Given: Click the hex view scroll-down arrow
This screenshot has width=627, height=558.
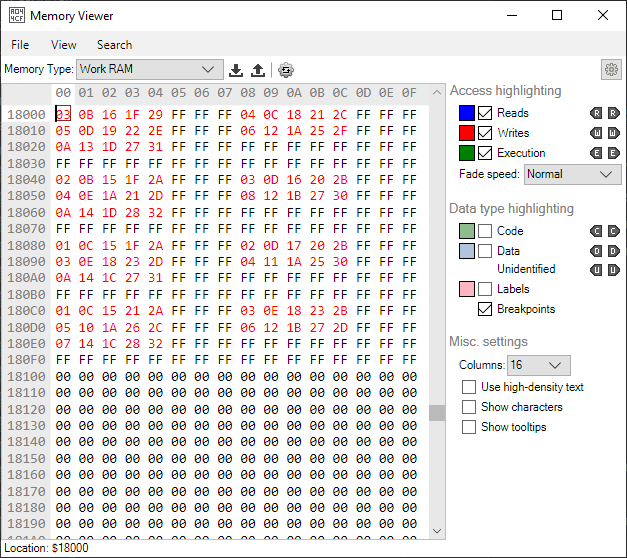Looking at the screenshot, I should 437,531.
